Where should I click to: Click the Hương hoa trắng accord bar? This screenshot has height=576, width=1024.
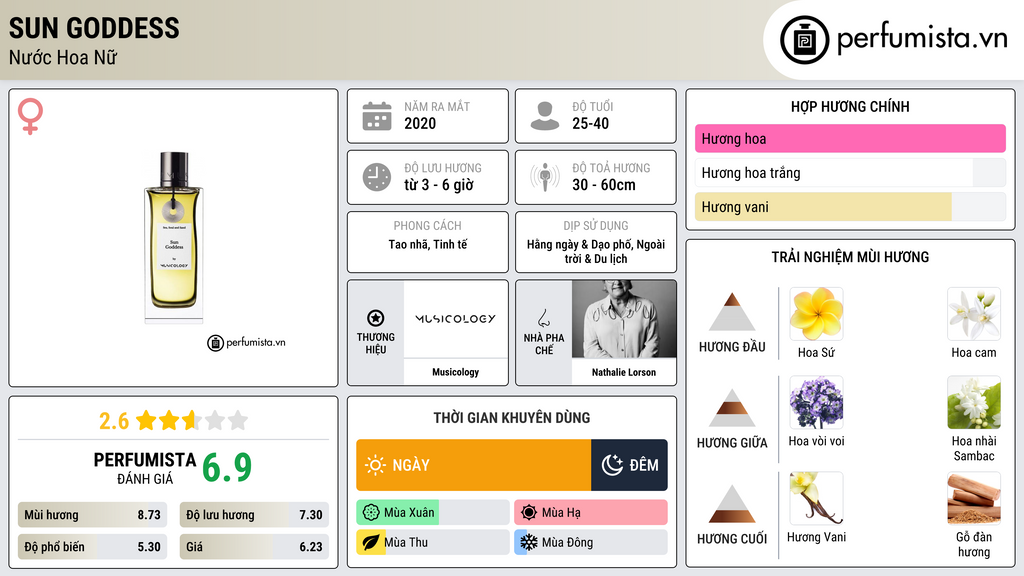point(850,173)
